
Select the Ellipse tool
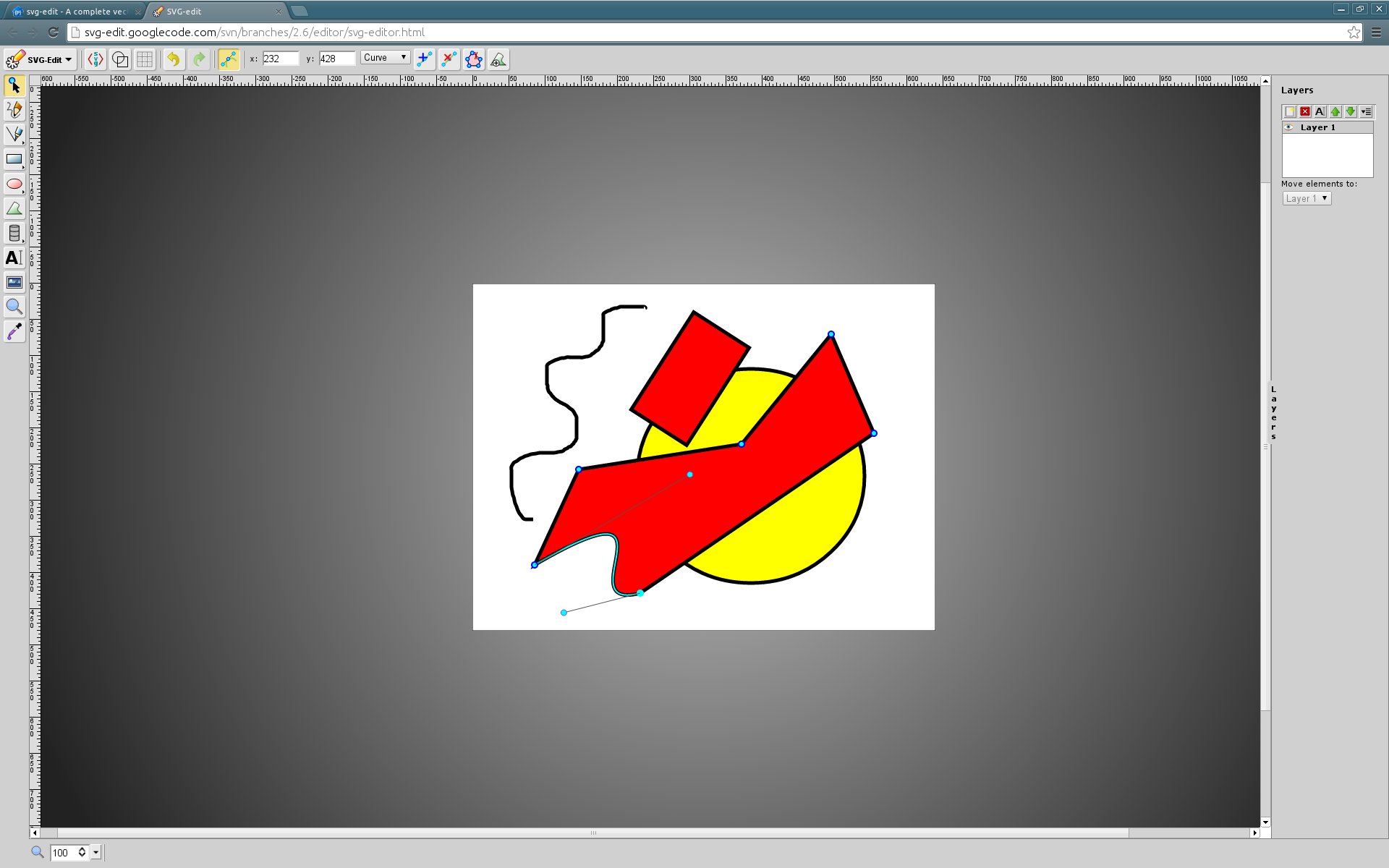(14, 184)
